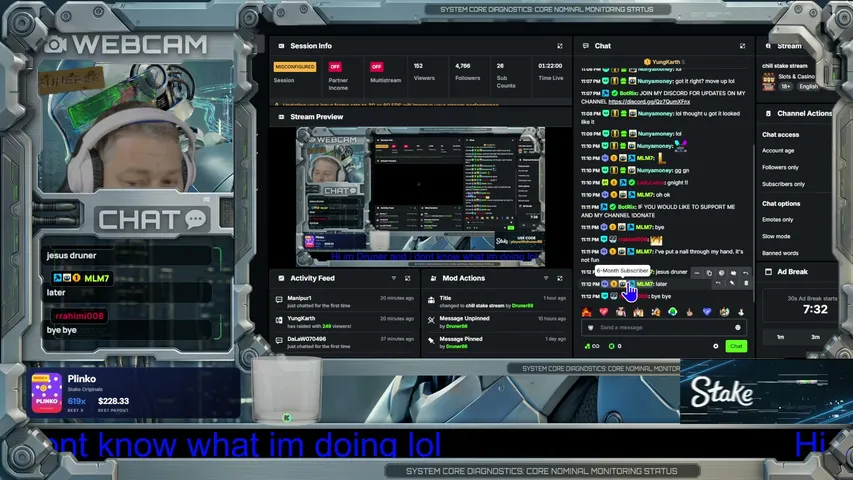Screen dimensions: 853x480
Task: Open Banned words chat option
Action: [780, 253]
